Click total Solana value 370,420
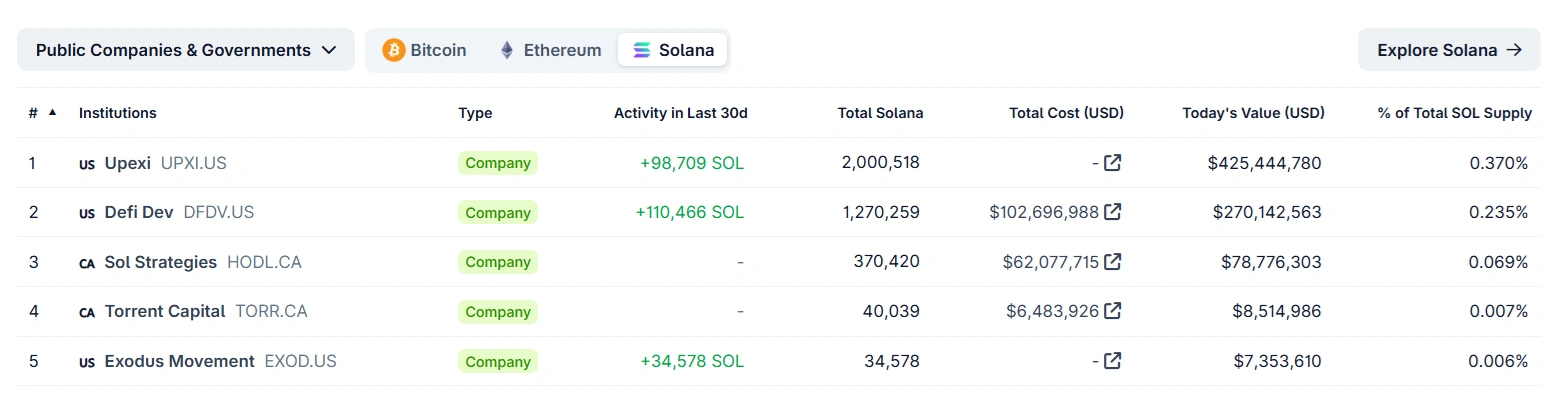The image size is (1549, 409). point(887,262)
